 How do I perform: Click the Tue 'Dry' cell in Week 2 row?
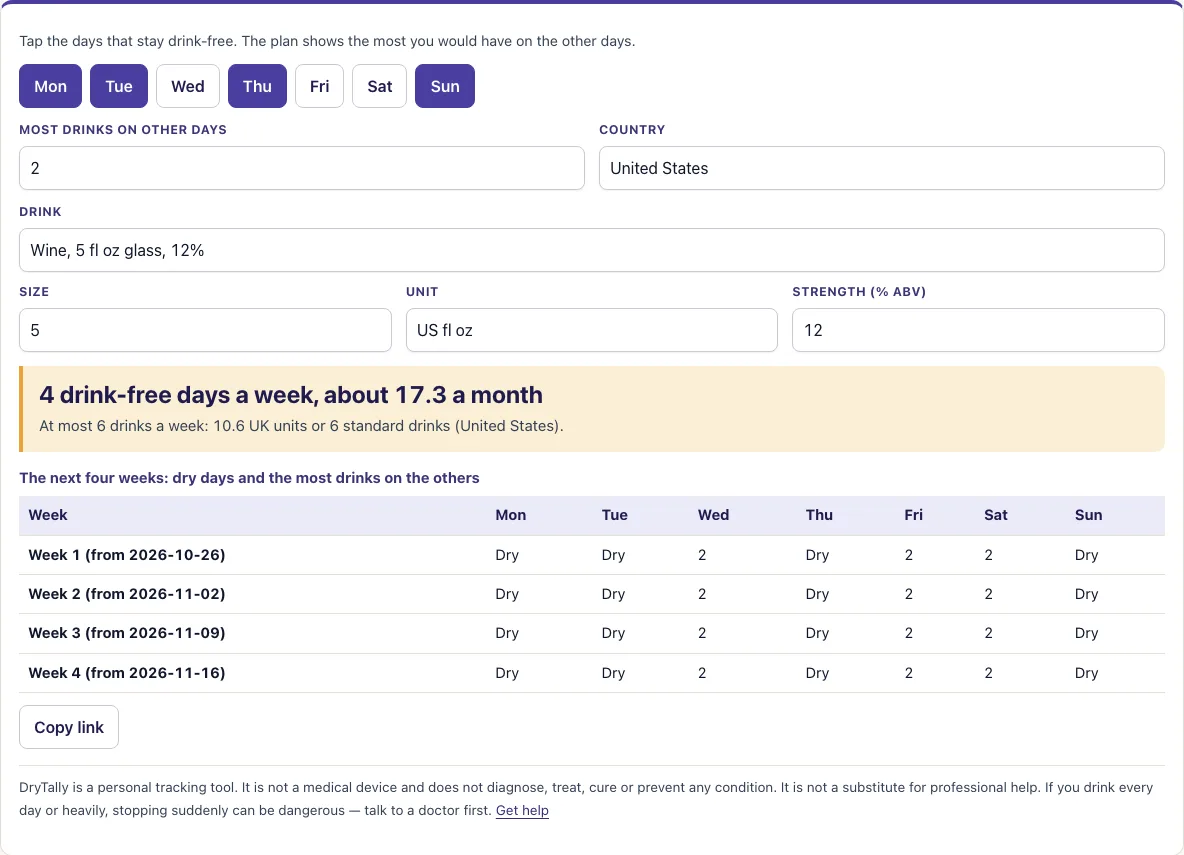tap(613, 594)
